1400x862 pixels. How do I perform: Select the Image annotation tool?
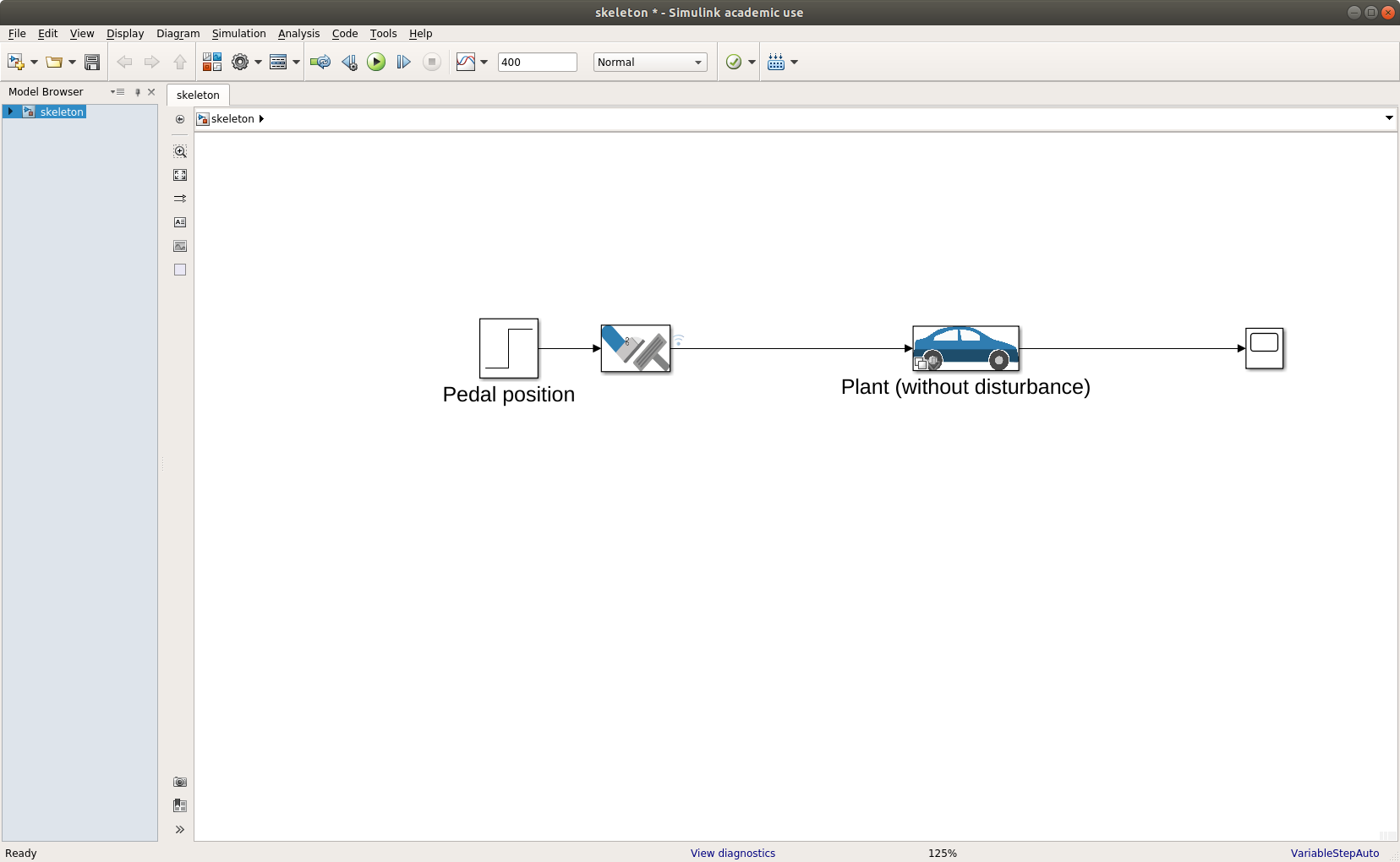coord(180,246)
